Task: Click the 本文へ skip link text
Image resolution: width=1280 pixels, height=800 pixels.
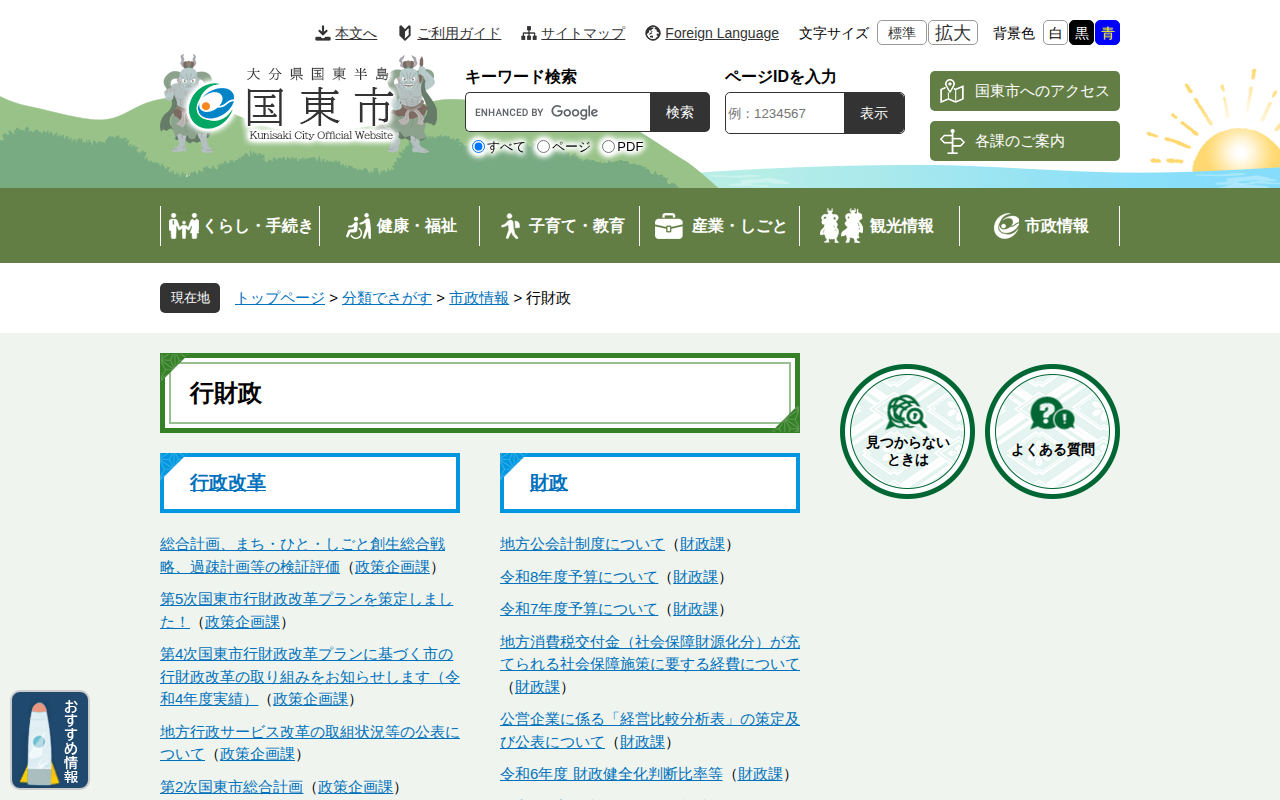Action: click(x=356, y=33)
